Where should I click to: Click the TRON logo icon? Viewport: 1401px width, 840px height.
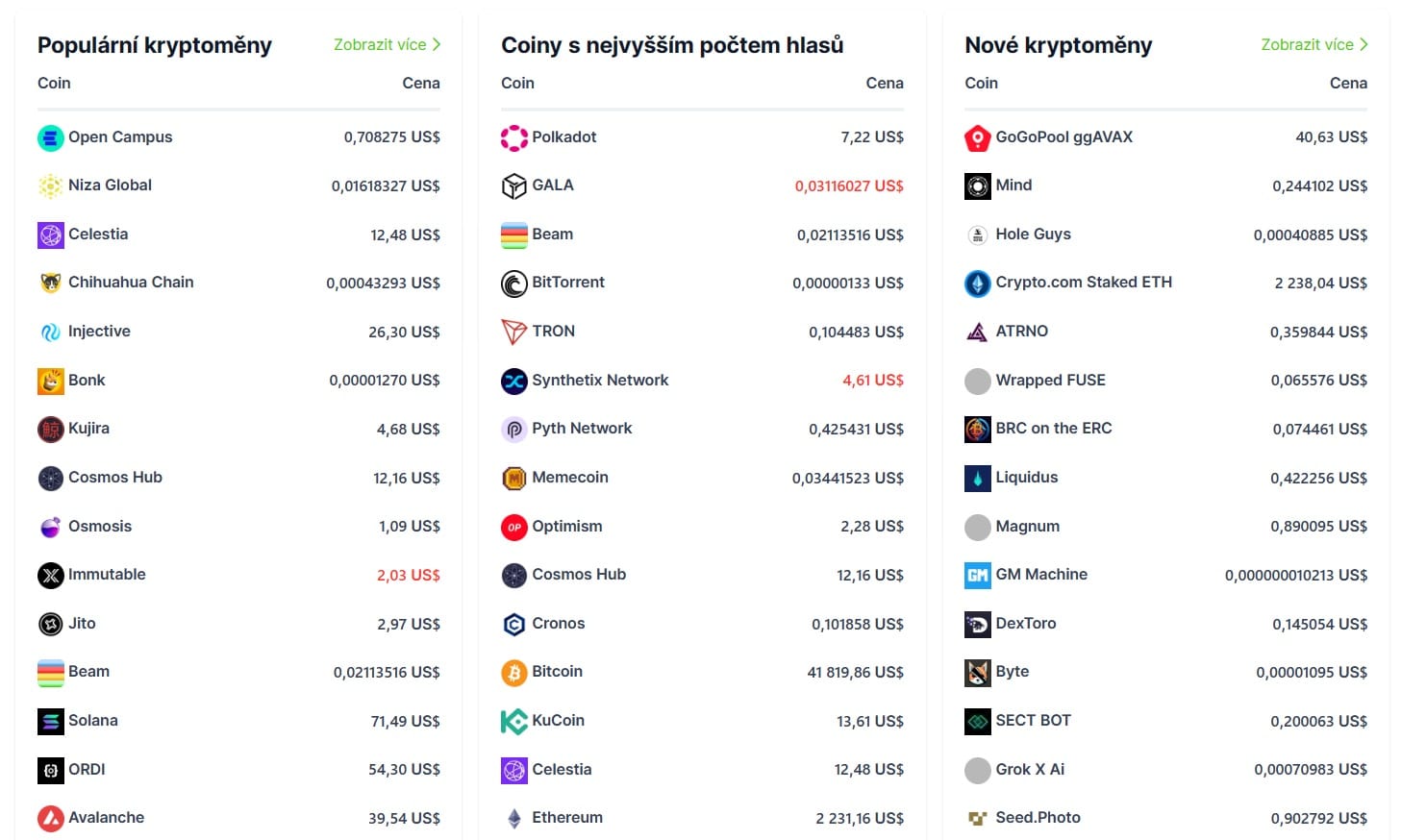coord(514,332)
